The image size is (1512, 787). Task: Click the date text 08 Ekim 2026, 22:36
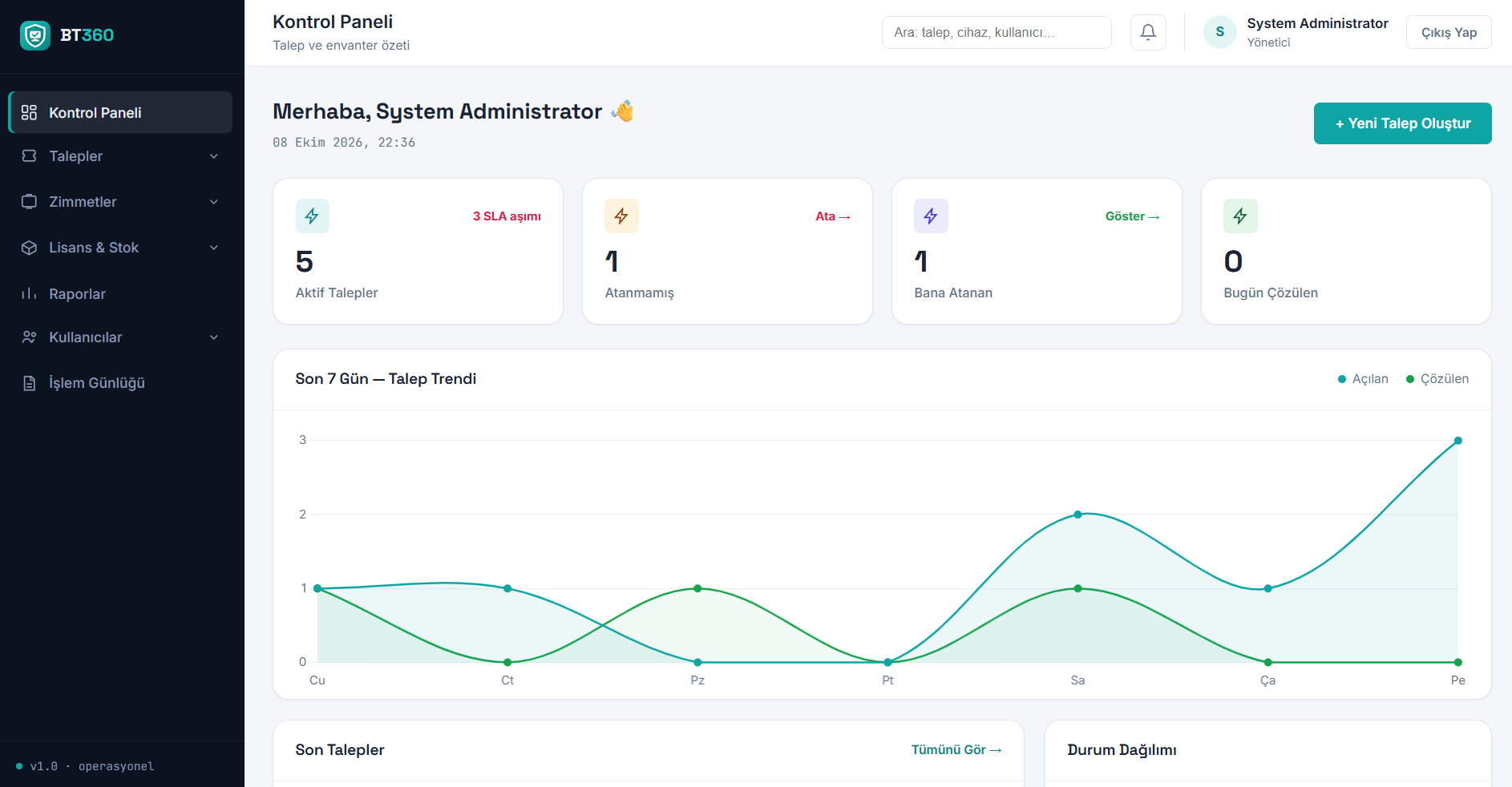point(344,143)
